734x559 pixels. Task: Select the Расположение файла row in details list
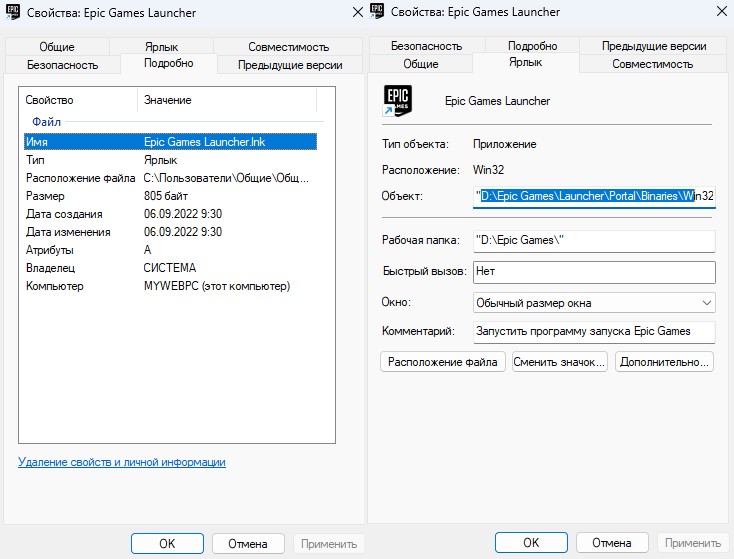coord(170,178)
